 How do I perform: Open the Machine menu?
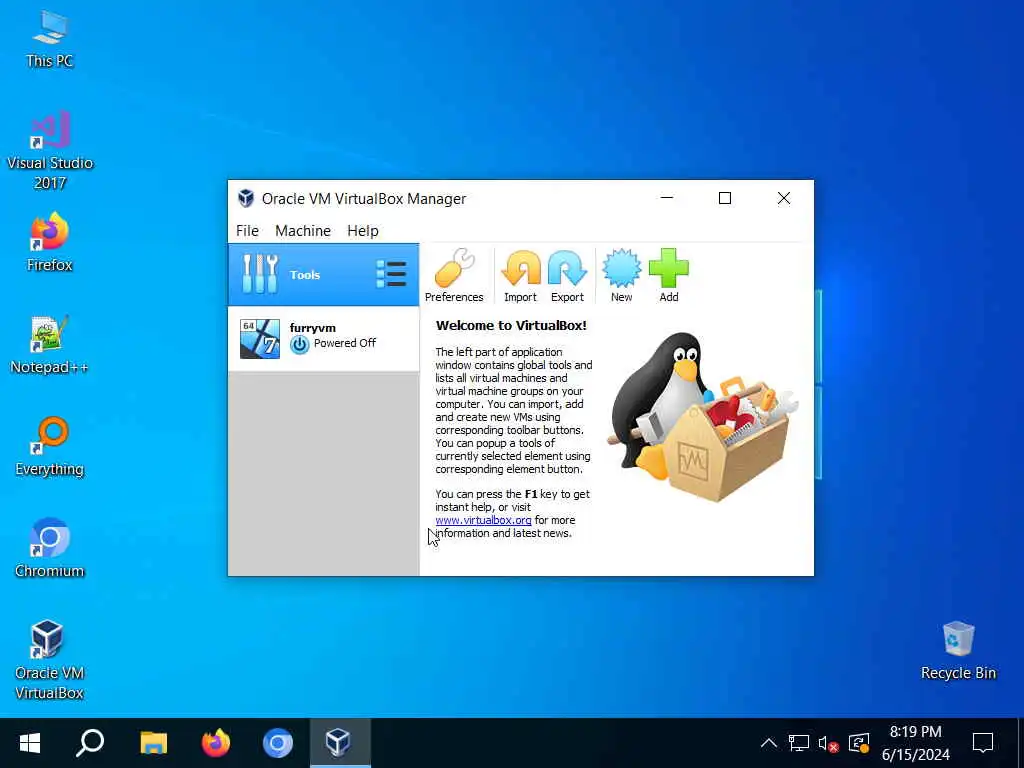303,231
